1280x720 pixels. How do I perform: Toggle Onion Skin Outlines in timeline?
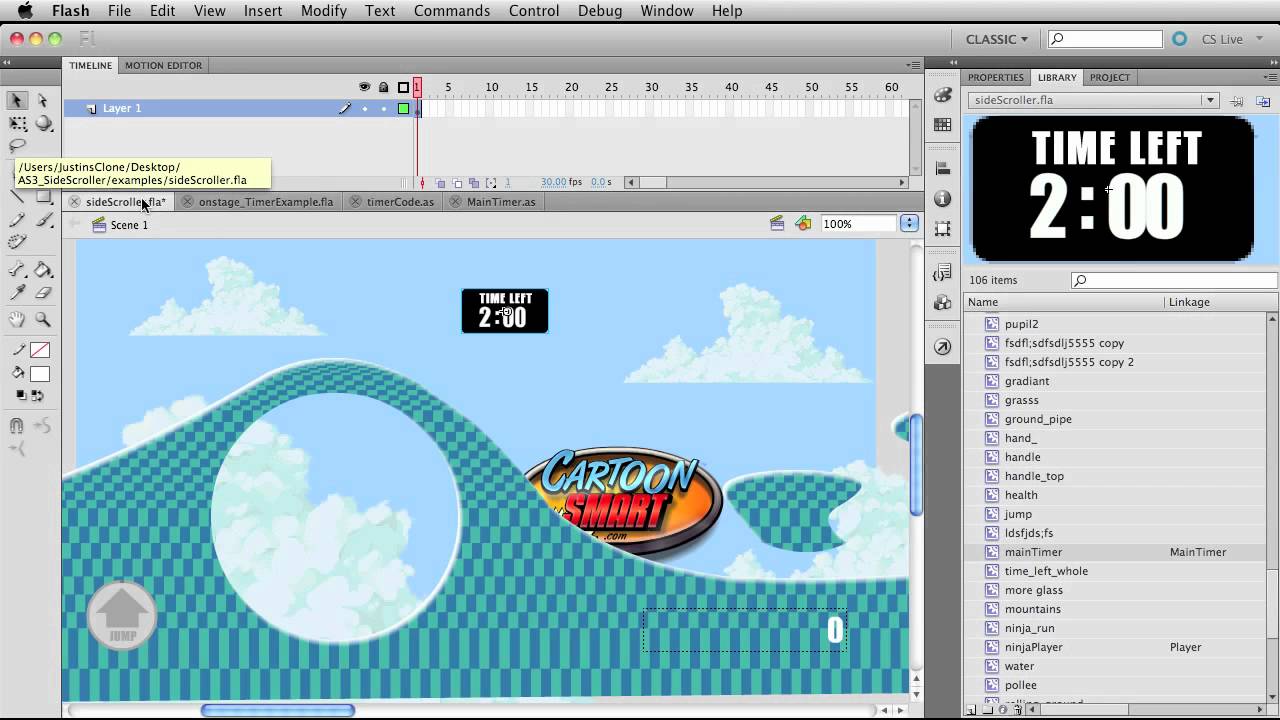tap(457, 183)
